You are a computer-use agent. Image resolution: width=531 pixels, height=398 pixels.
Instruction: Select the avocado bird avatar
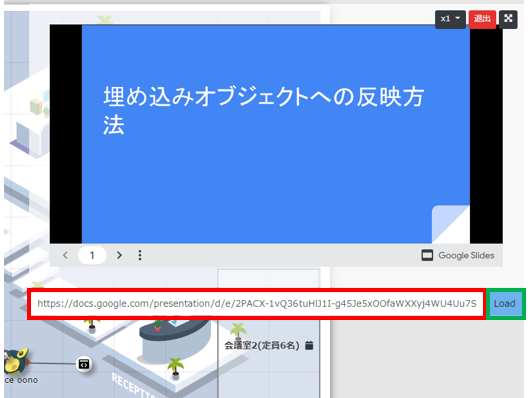click(16, 360)
